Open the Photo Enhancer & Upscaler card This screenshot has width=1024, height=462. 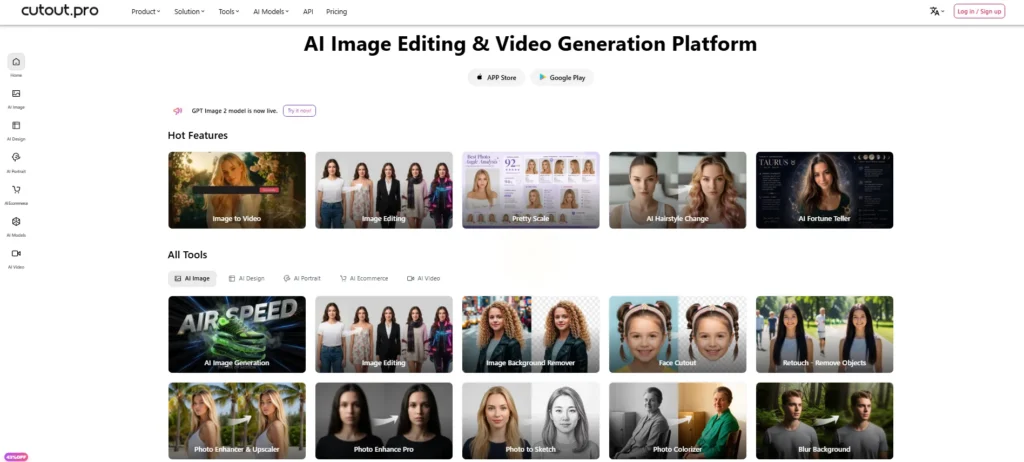pos(237,421)
